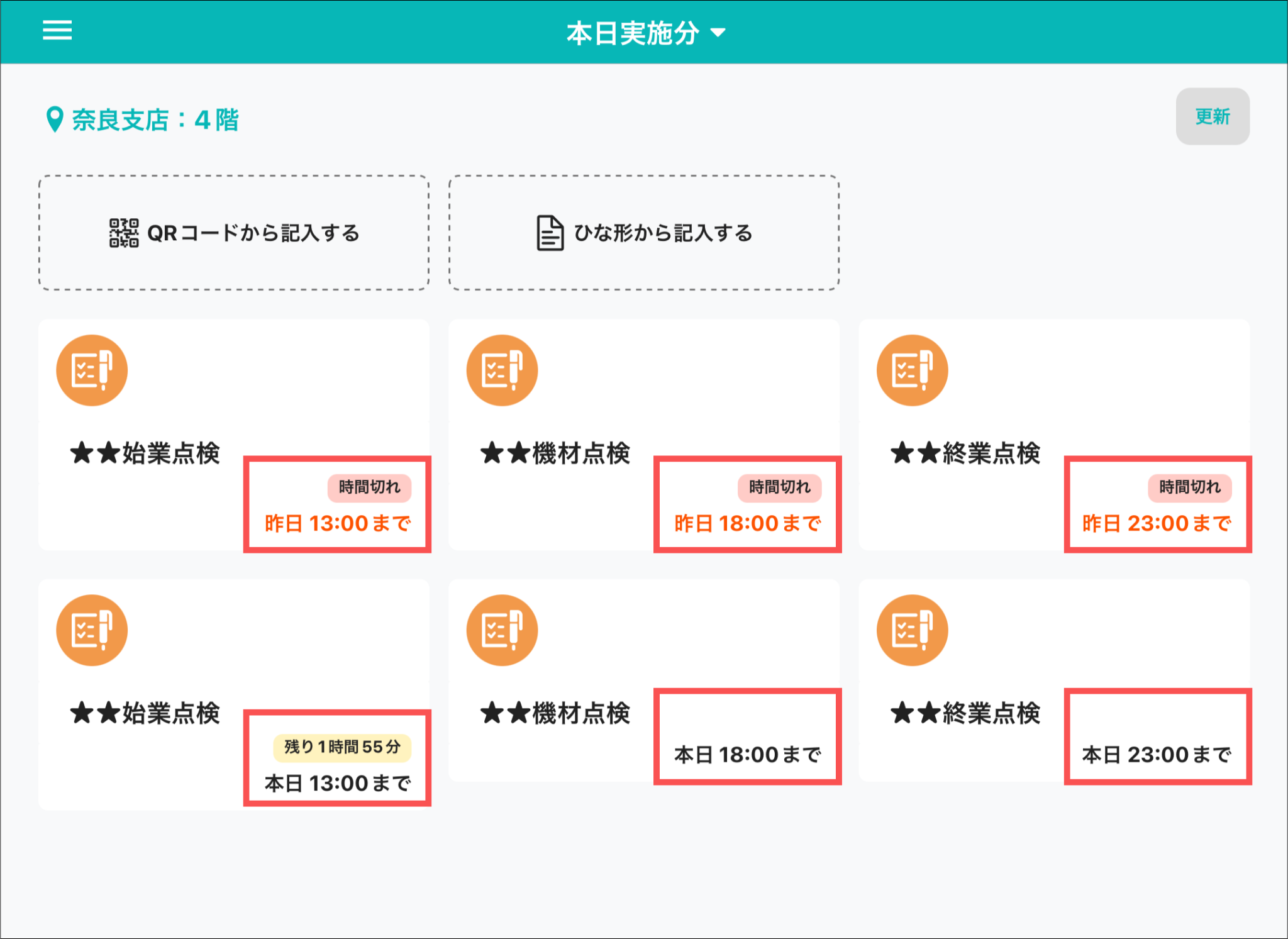Click checklist icon on today's 始業点検 card

(x=92, y=630)
